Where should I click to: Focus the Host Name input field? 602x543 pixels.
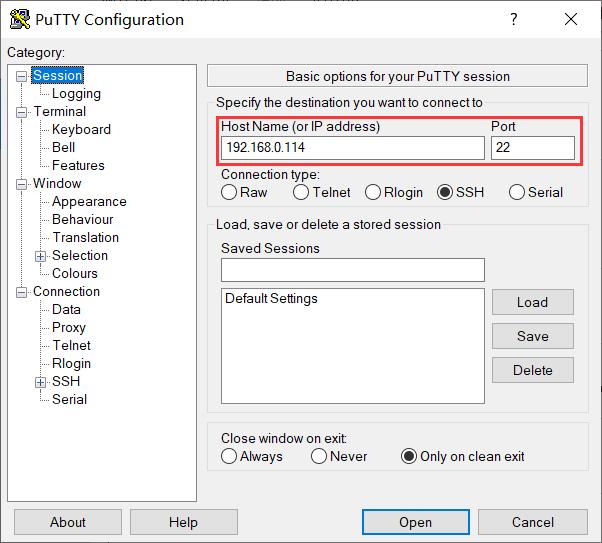(x=352, y=147)
